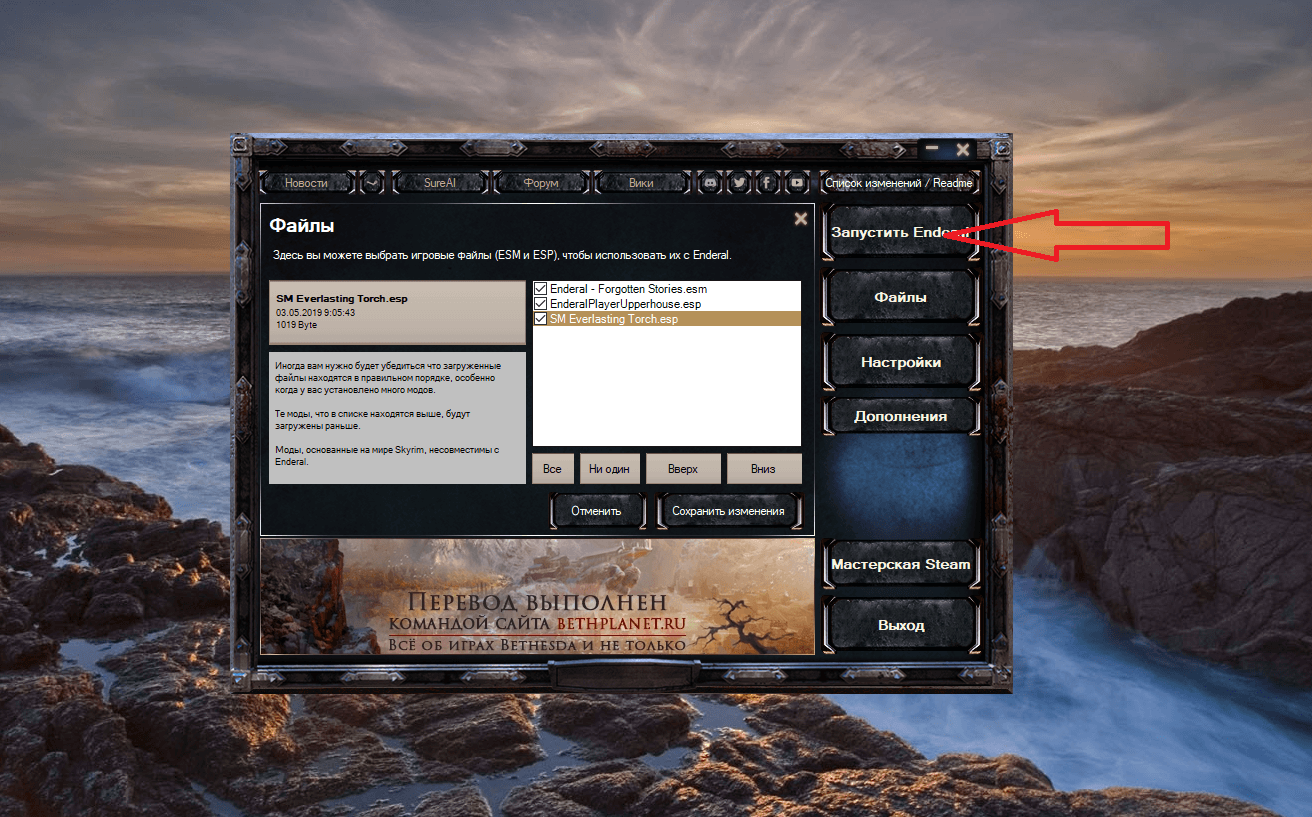Toggle the EnderalPlayerUpperhouse.esp checkbox

(x=541, y=304)
